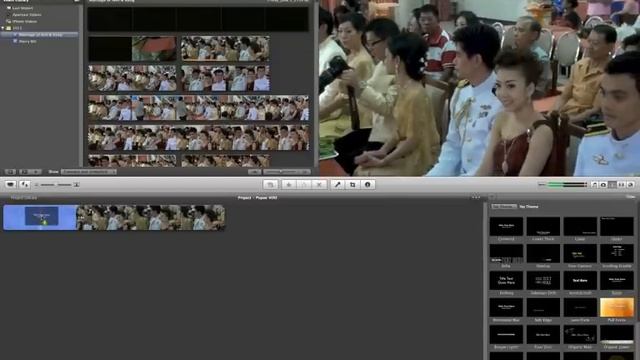Add the selection to the project
The width and height of the screenshot is (640, 360).
coord(270,184)
